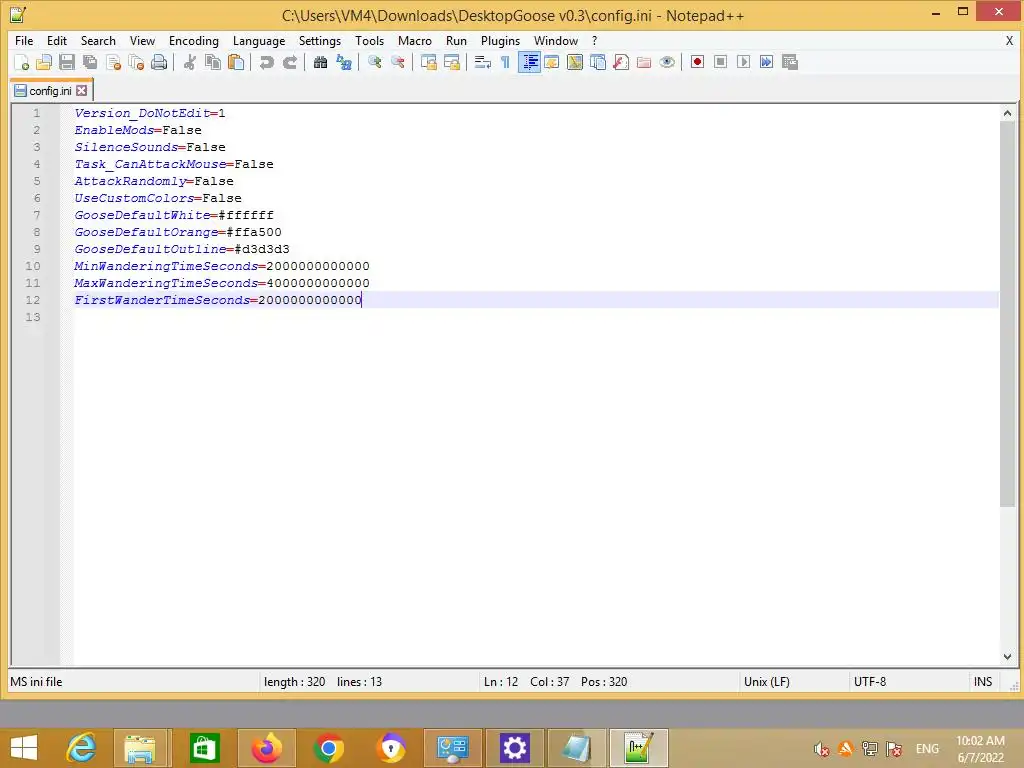The image size is (1024, 768).
Task: Click the vertical scrollbar down arrow
Action: click(1007, 656)
